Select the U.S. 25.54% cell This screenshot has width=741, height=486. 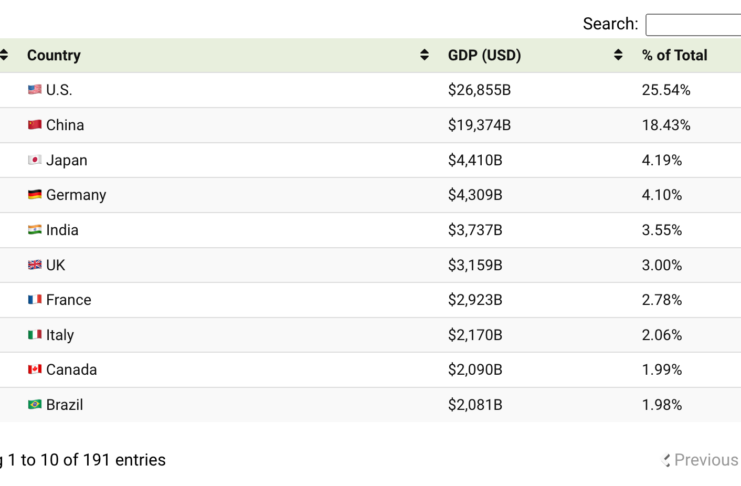tap(666, 90)
